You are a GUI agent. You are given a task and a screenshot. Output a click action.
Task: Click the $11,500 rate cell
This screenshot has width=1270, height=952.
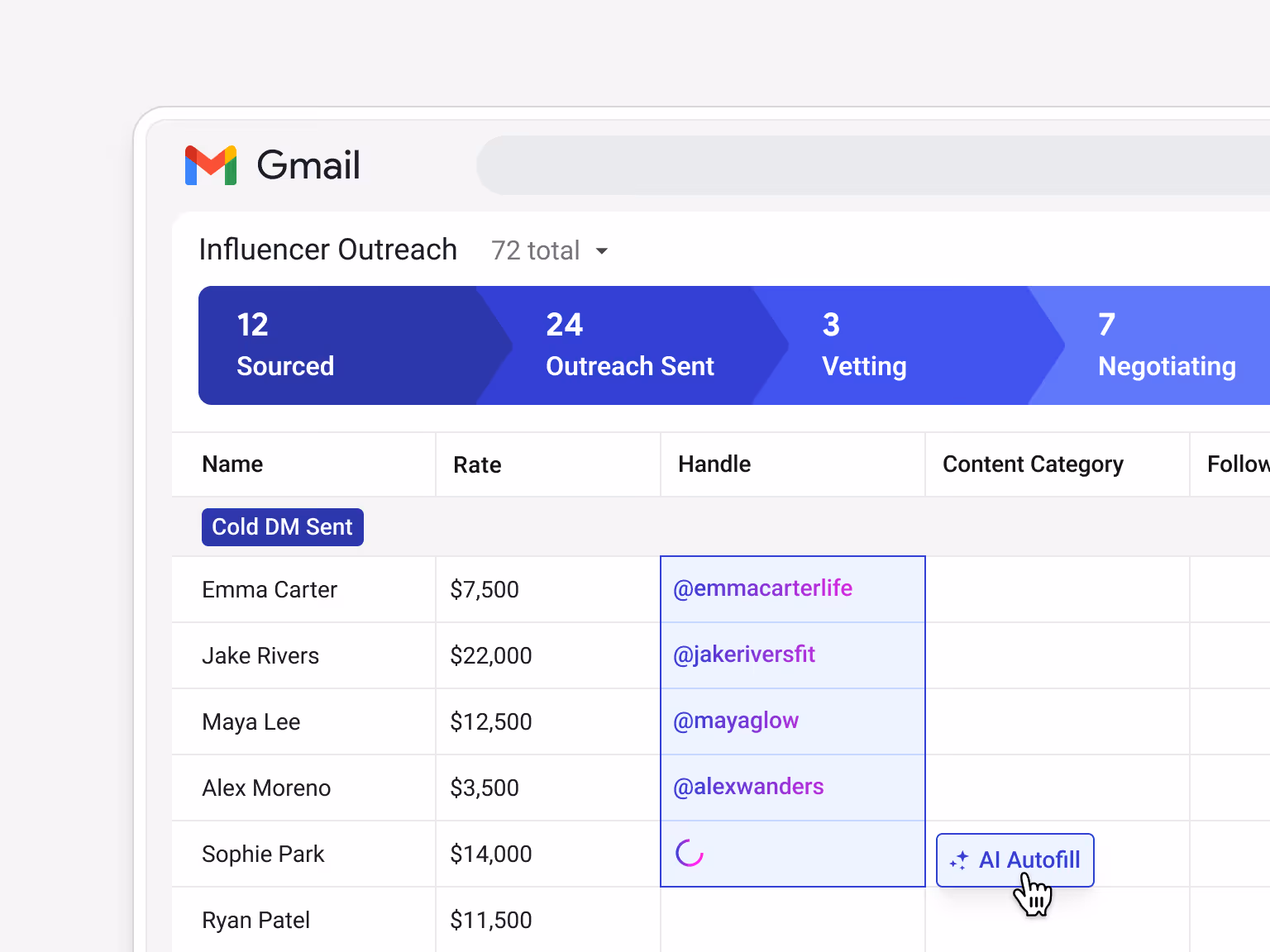[x=548, y=920]
